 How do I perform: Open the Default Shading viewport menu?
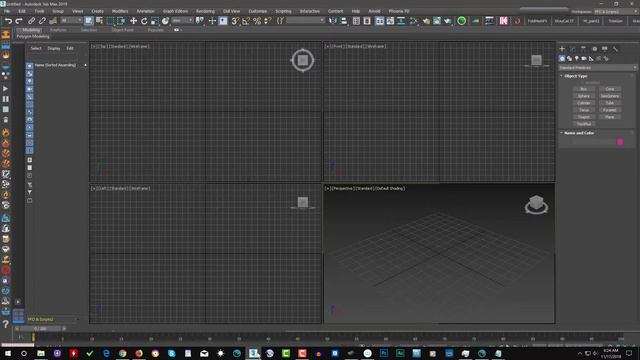point(391,189)
